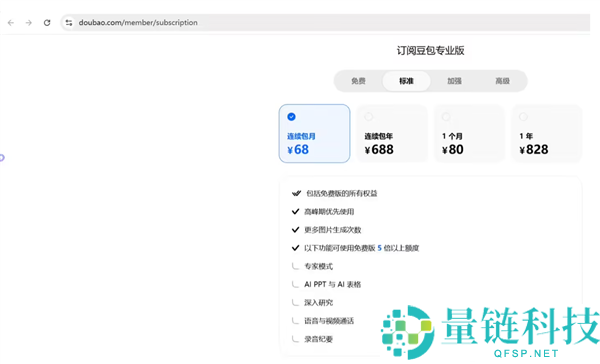
Task: Switch to the 加强 plan tab
Action: click(455, 81)
